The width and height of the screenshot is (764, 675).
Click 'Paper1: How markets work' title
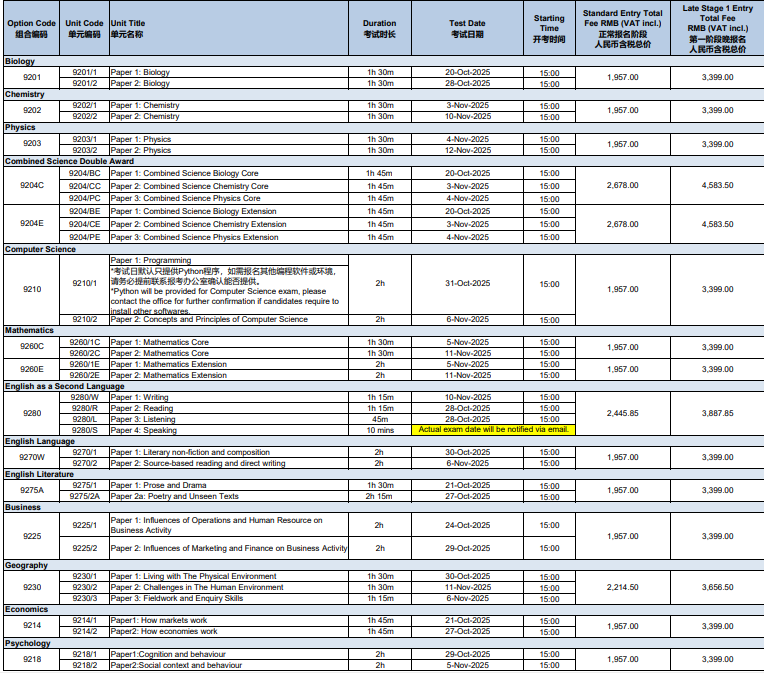tap(159, 620)
